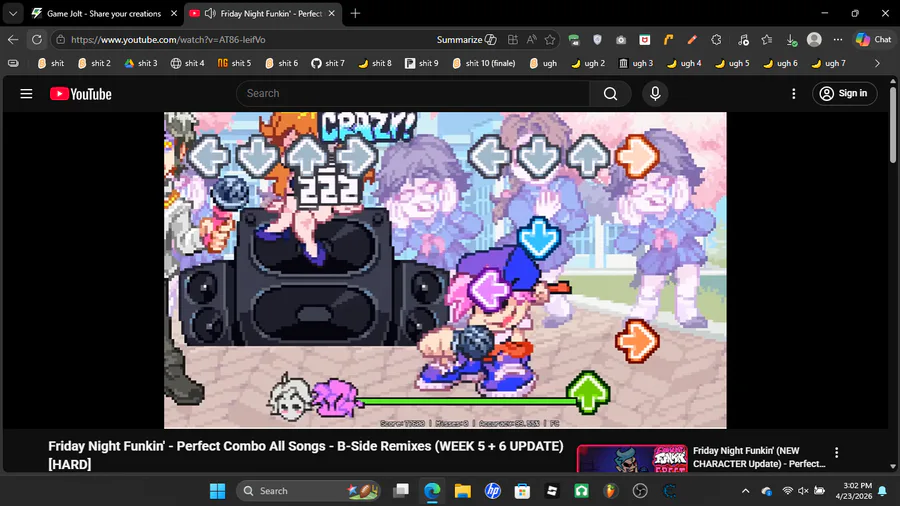Viewport: 900px width, 506px height.
Task: Click the camera screenshot extension icon
Action: click(621, 40)
